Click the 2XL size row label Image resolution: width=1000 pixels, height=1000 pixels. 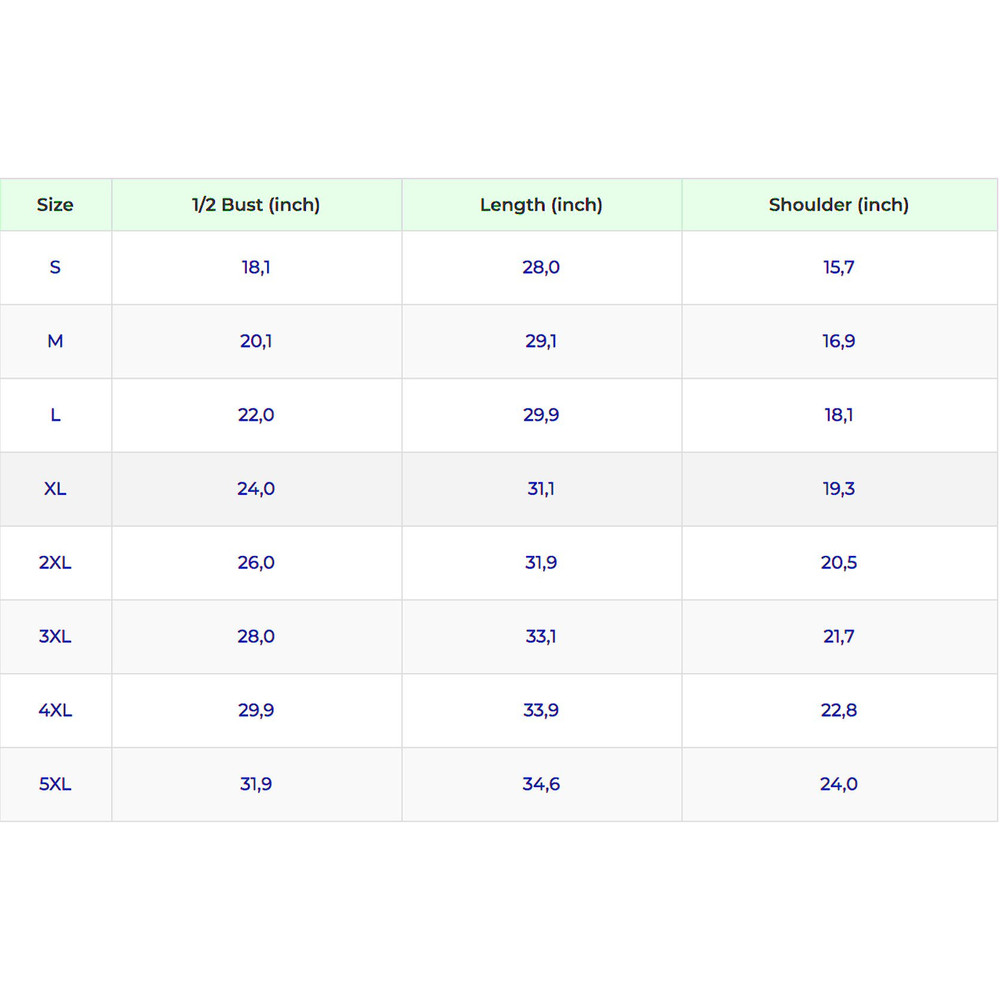point(55,563)
